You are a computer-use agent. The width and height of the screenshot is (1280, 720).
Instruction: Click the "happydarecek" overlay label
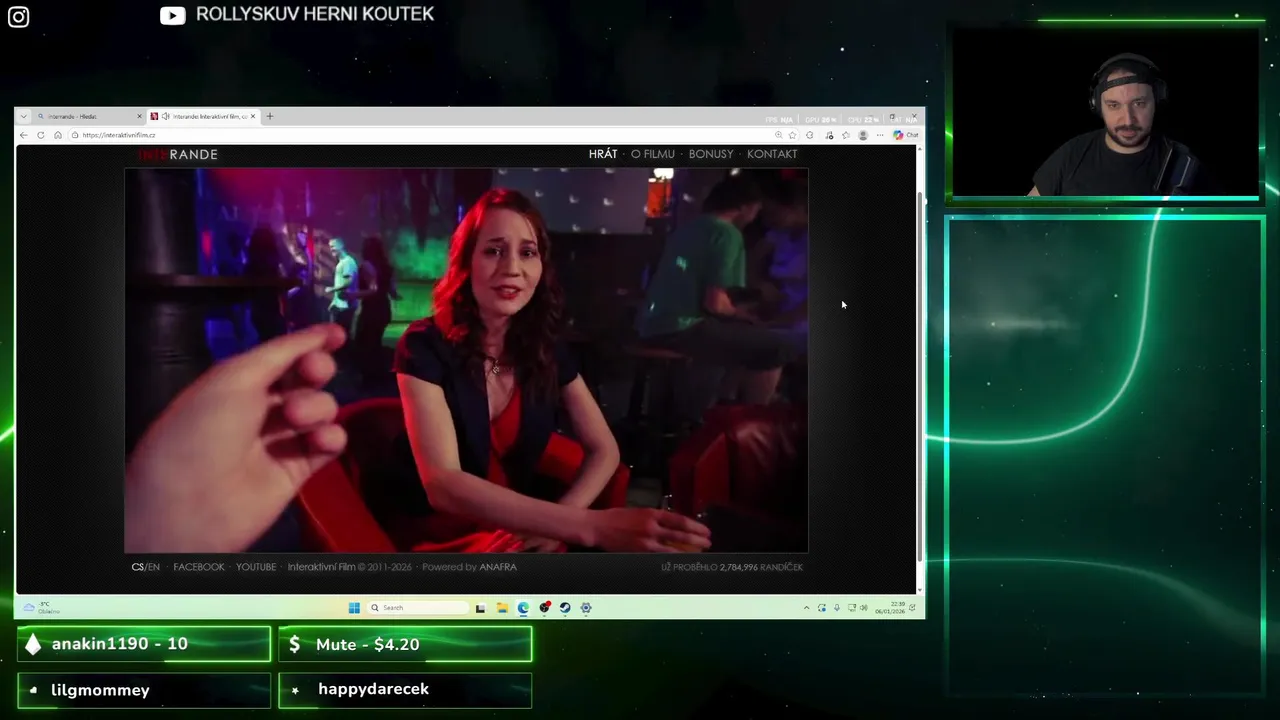coord(373,689)
